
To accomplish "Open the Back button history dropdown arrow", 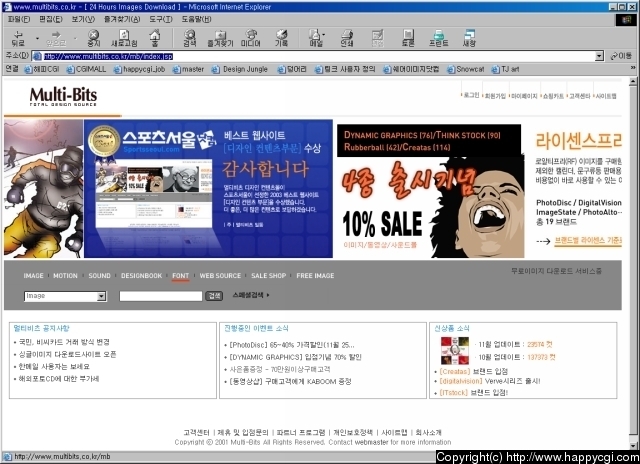I will tap(37, 38).
